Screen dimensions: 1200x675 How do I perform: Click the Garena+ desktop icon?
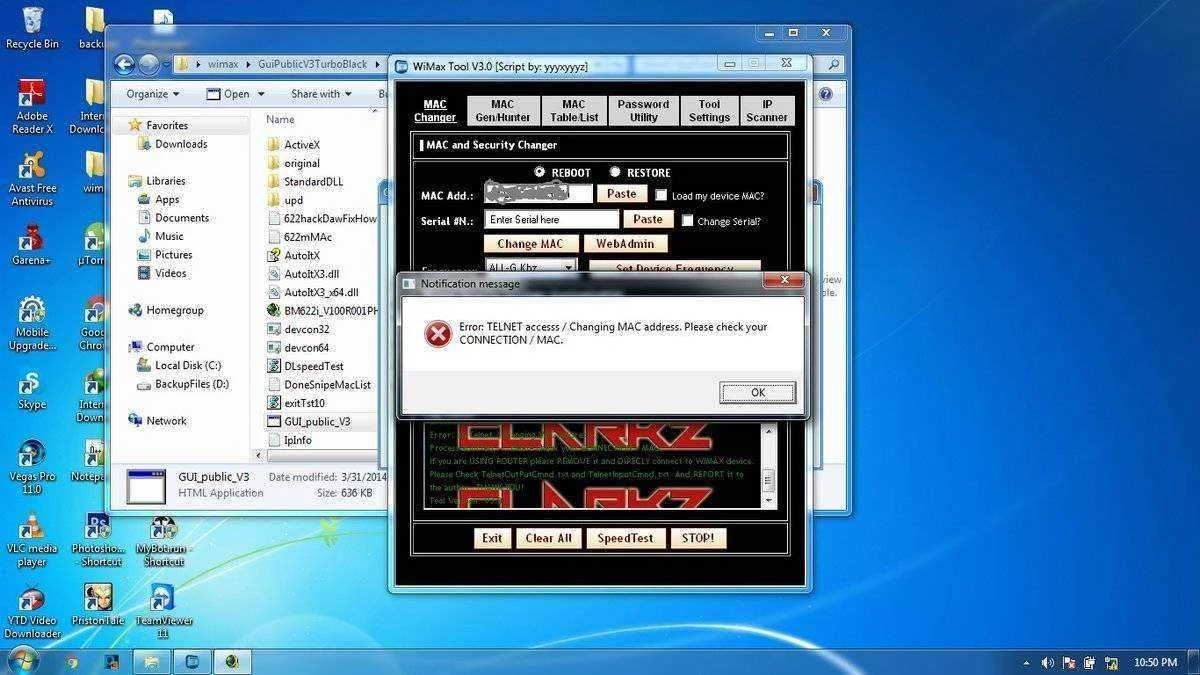[32, 243]
